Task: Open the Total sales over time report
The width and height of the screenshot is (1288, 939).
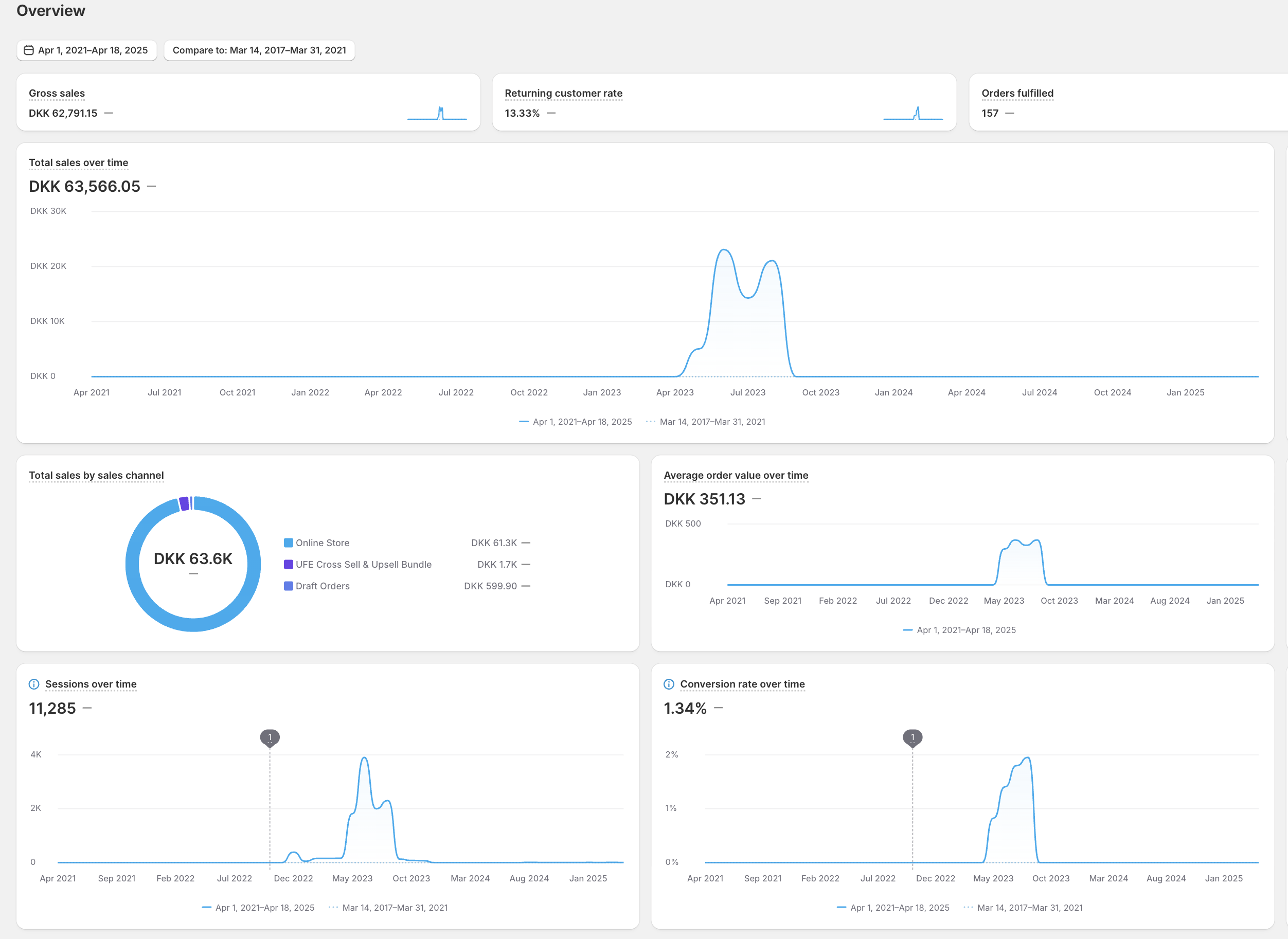Action: 78,162
